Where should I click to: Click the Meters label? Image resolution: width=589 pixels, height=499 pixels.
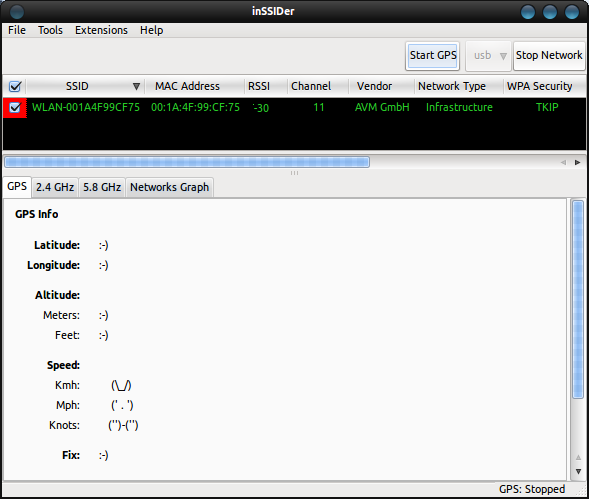pyautogui.click(x=62, y=315)
